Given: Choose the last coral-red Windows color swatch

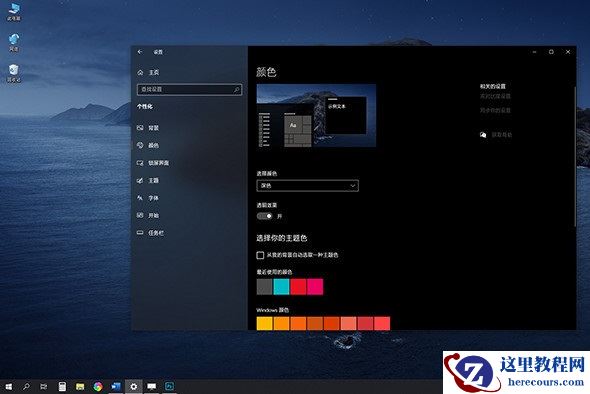Looking at the screenshot, I should click(382, 324).
